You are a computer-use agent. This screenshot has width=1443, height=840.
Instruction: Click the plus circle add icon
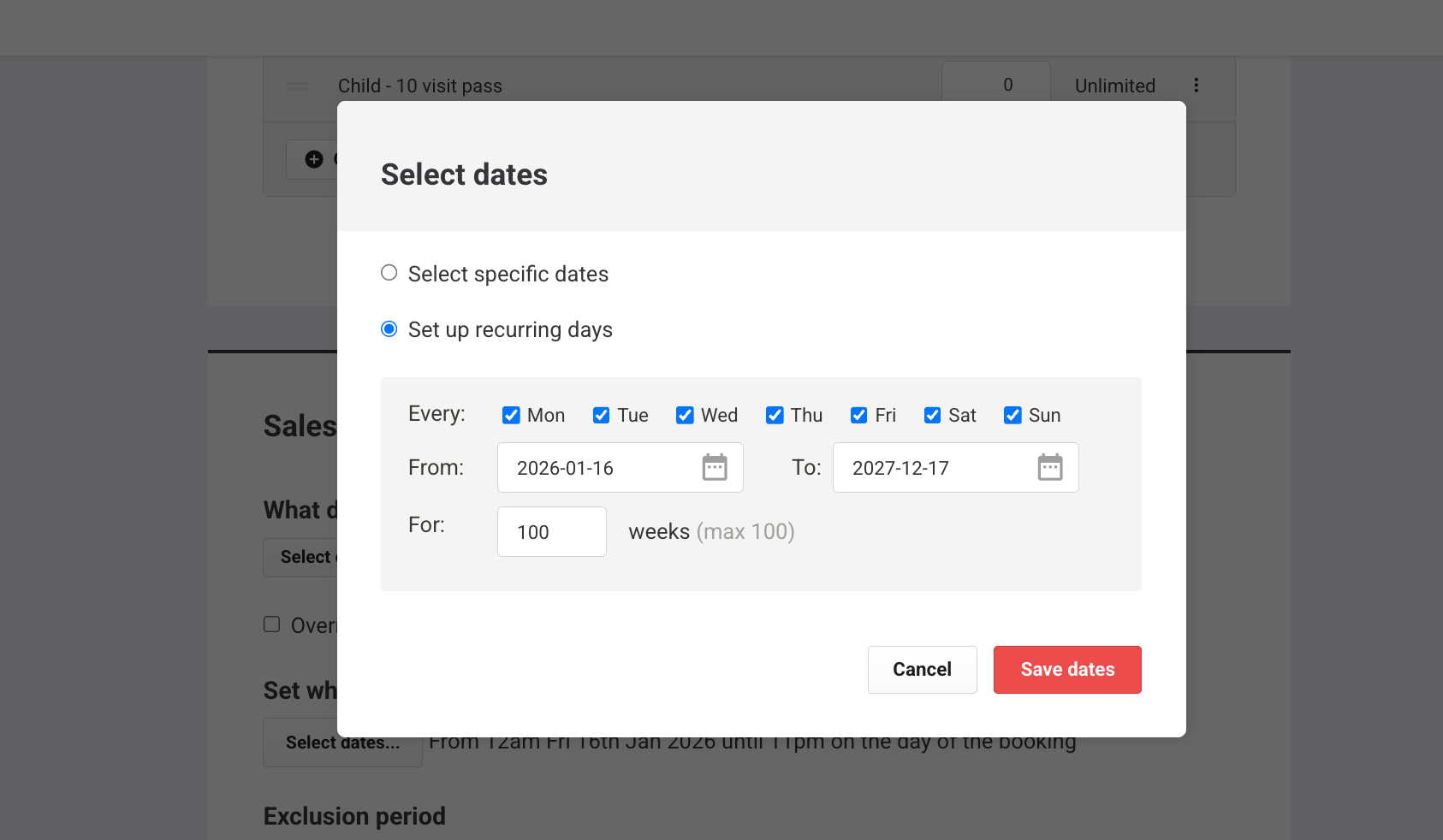click(314, 159)
